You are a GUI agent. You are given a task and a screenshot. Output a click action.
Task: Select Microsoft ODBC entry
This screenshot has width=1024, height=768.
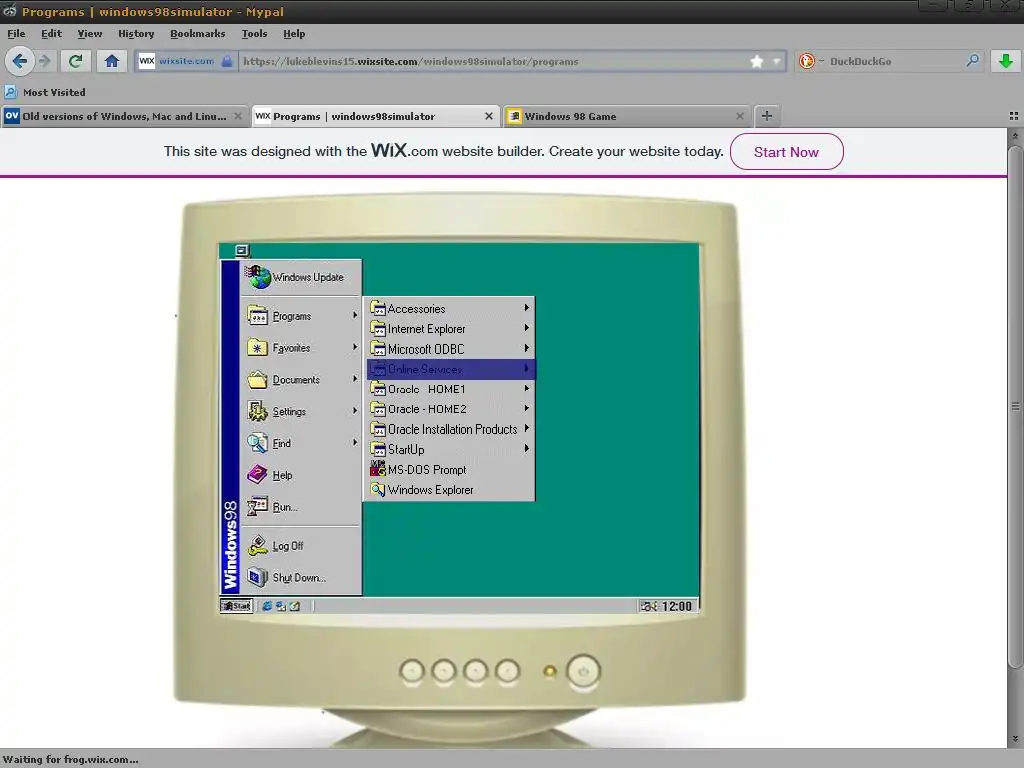click(451, 349)
